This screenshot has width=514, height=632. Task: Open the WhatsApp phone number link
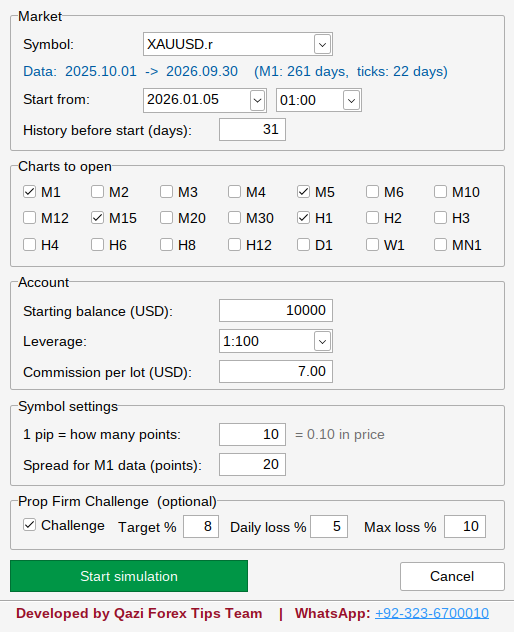[432, 613]
